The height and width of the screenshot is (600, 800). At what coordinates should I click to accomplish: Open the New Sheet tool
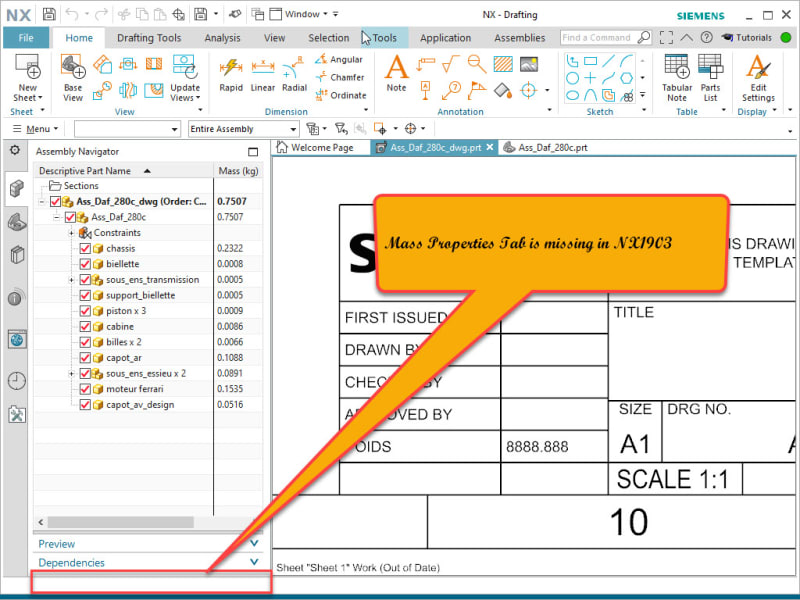(28, 78)
